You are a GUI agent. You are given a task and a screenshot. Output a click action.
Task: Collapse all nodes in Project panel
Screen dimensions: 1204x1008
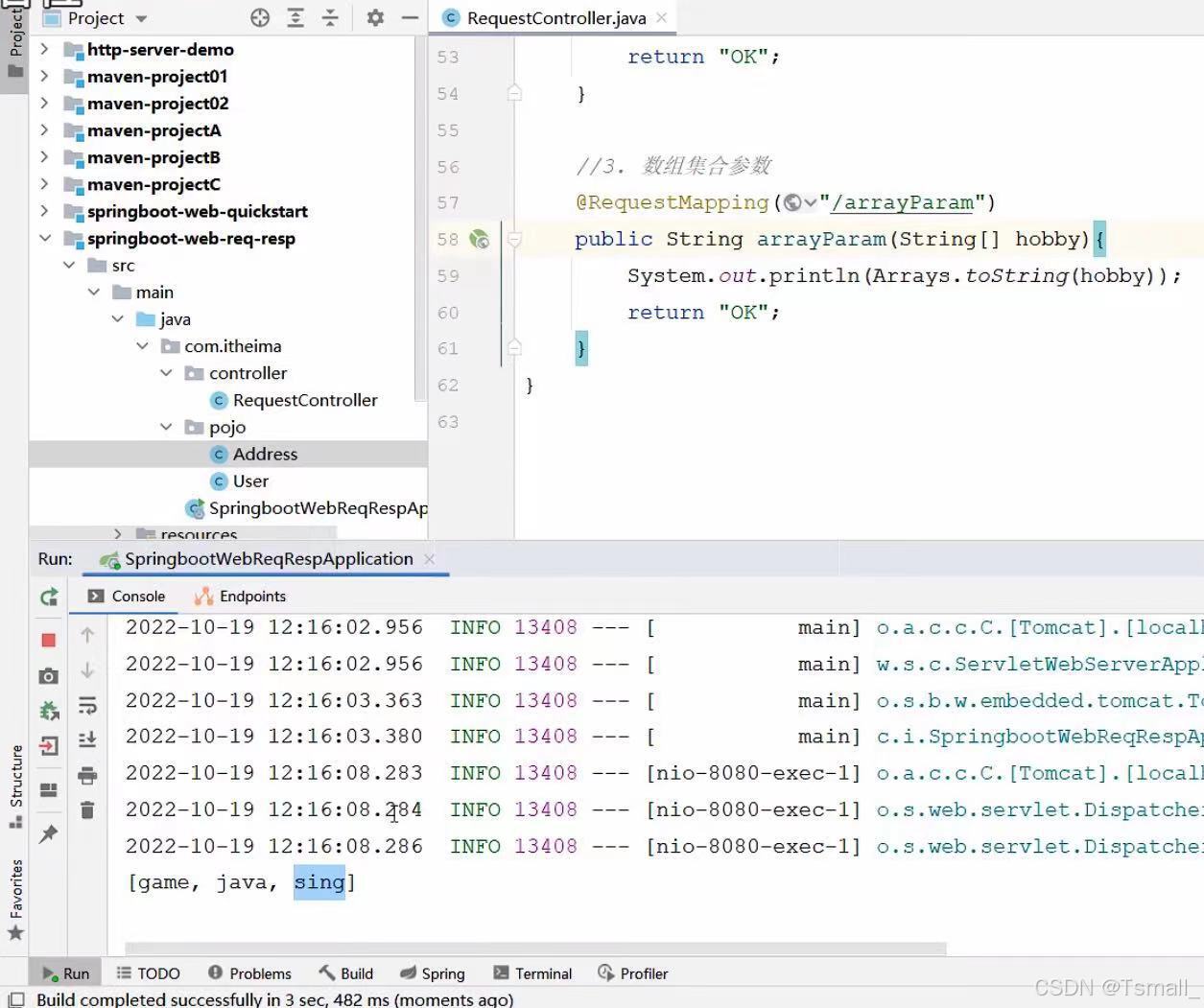click(x=330, y=17)
